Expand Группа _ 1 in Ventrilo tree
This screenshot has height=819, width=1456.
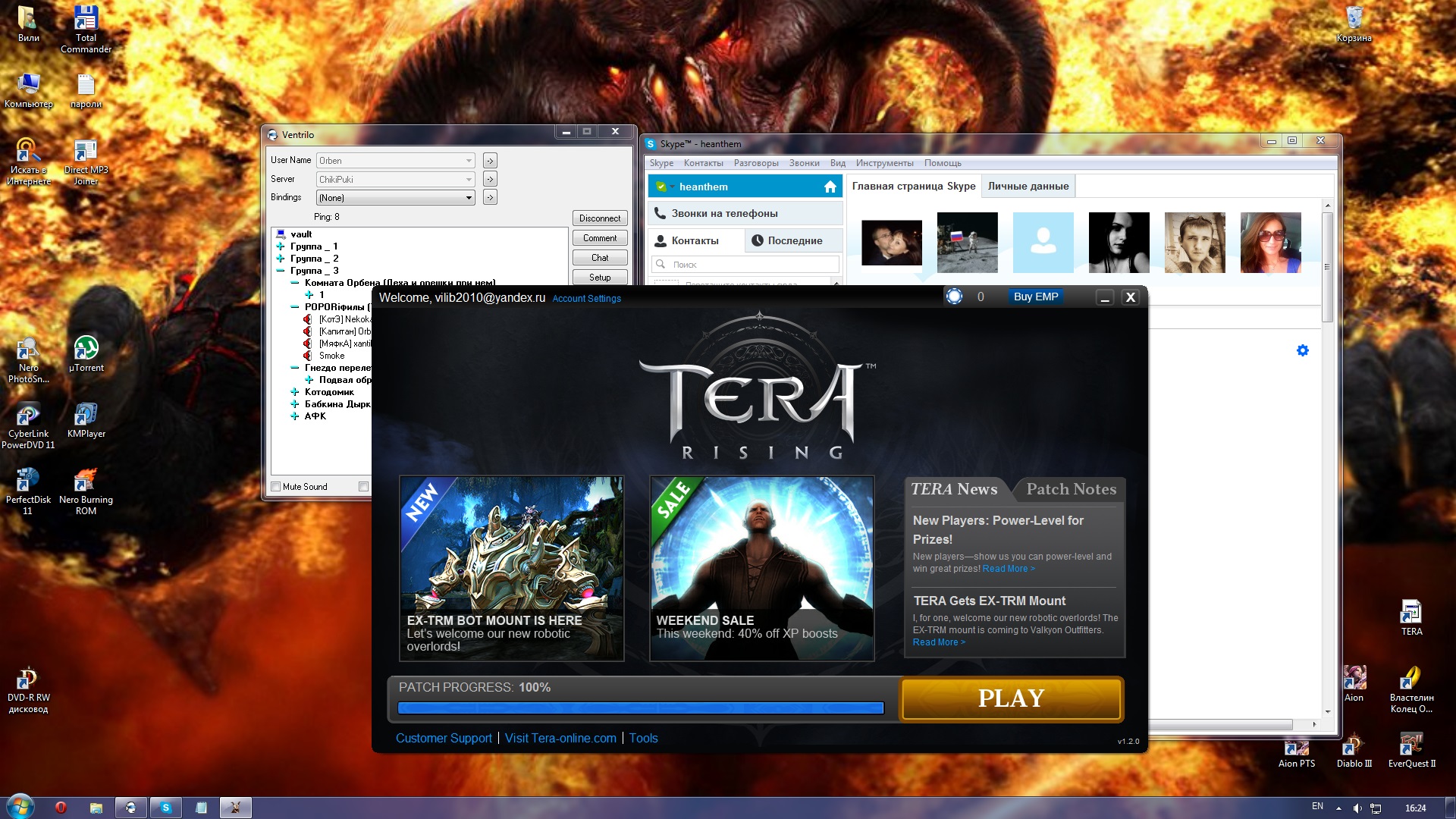[x=281, y=246]
